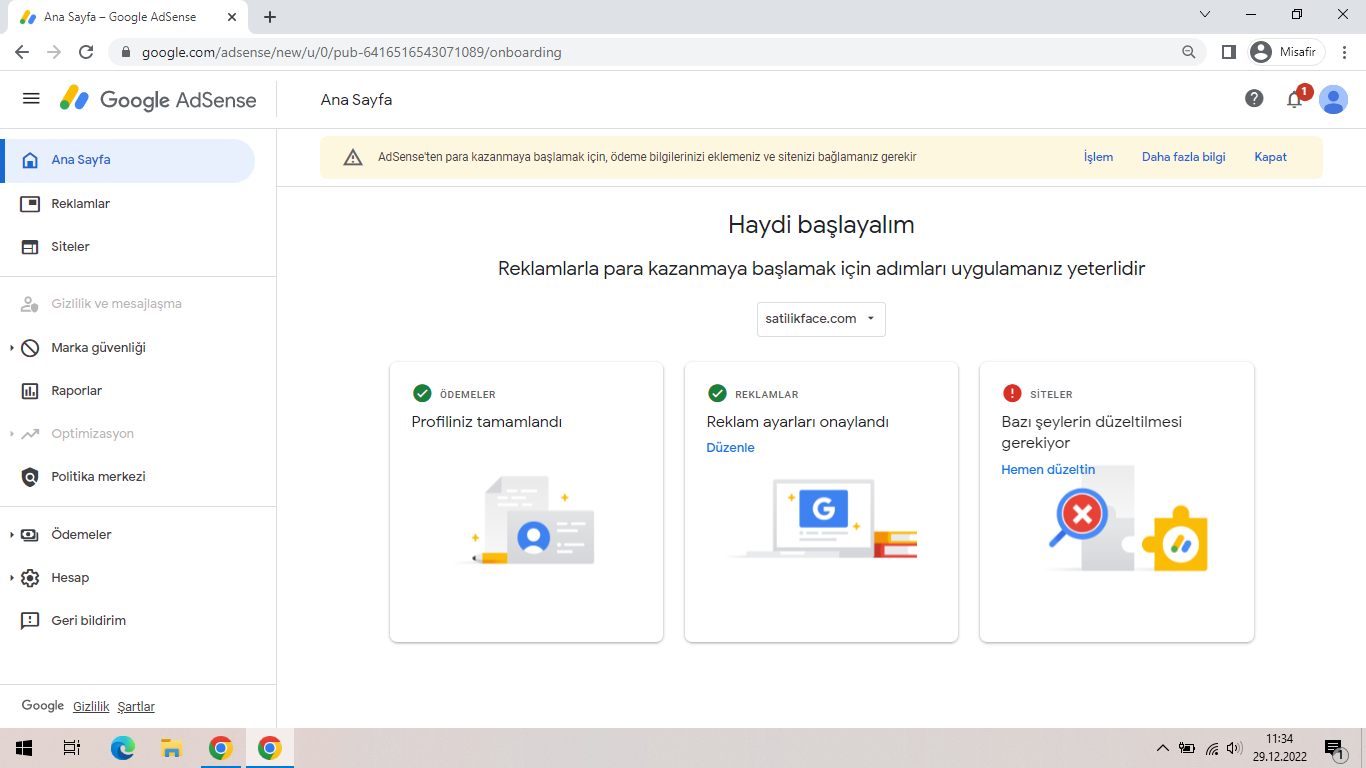
Task: Open the Gizlilik footer link
Action: [x=91, y=707]
